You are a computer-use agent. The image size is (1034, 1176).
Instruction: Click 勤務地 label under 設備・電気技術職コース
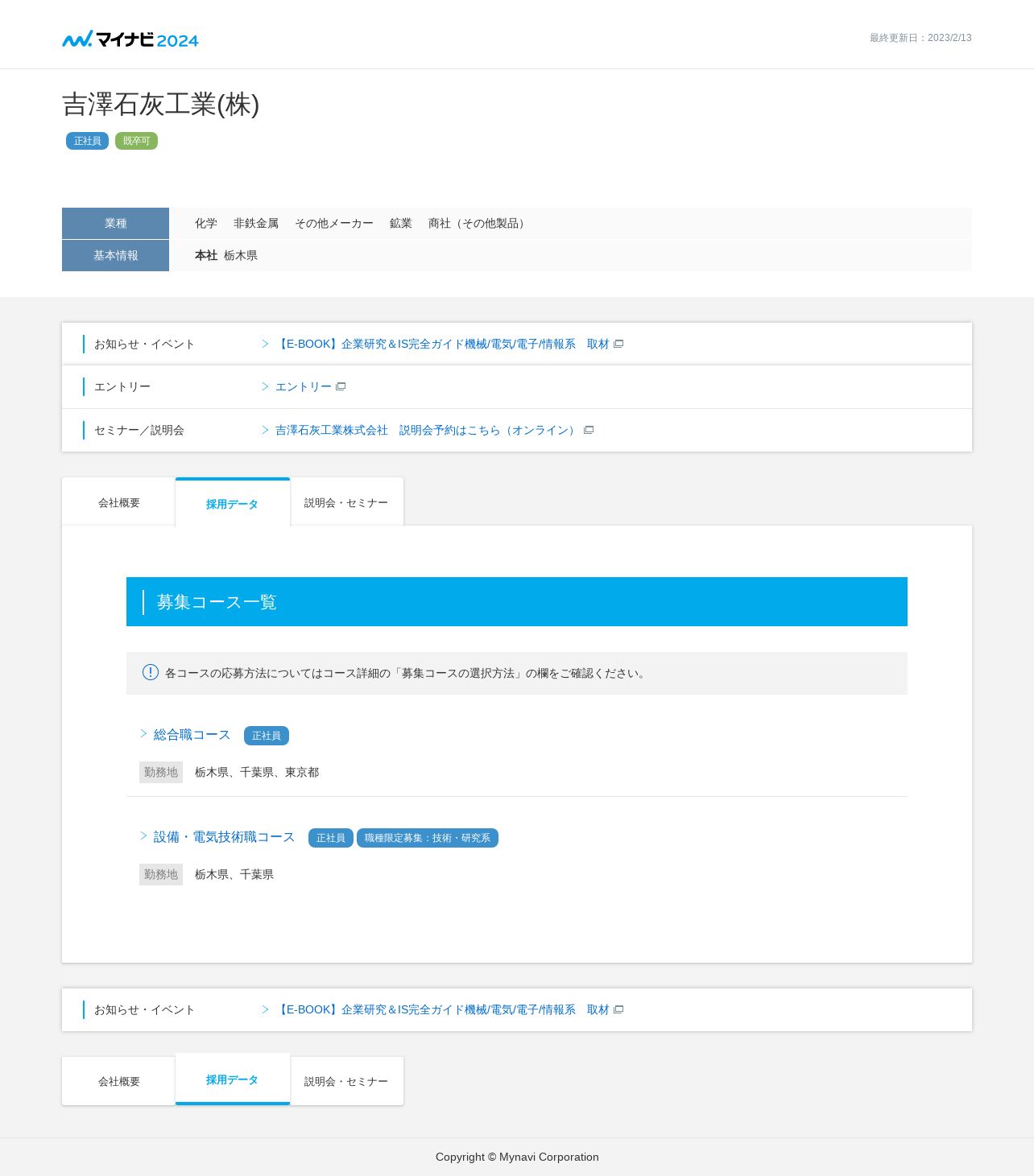[161, 874]
